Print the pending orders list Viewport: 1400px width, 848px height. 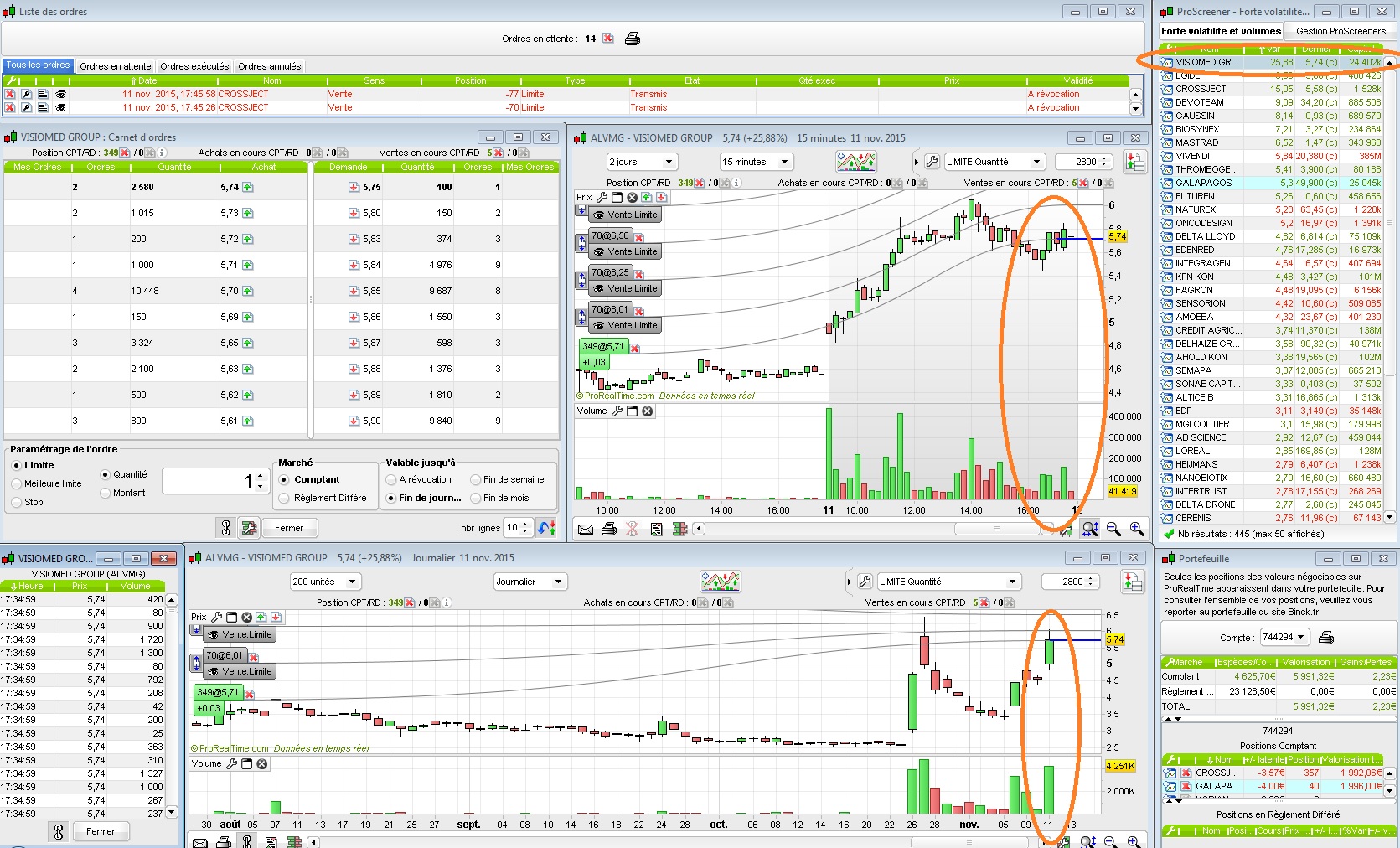click(x=633, y=39)
